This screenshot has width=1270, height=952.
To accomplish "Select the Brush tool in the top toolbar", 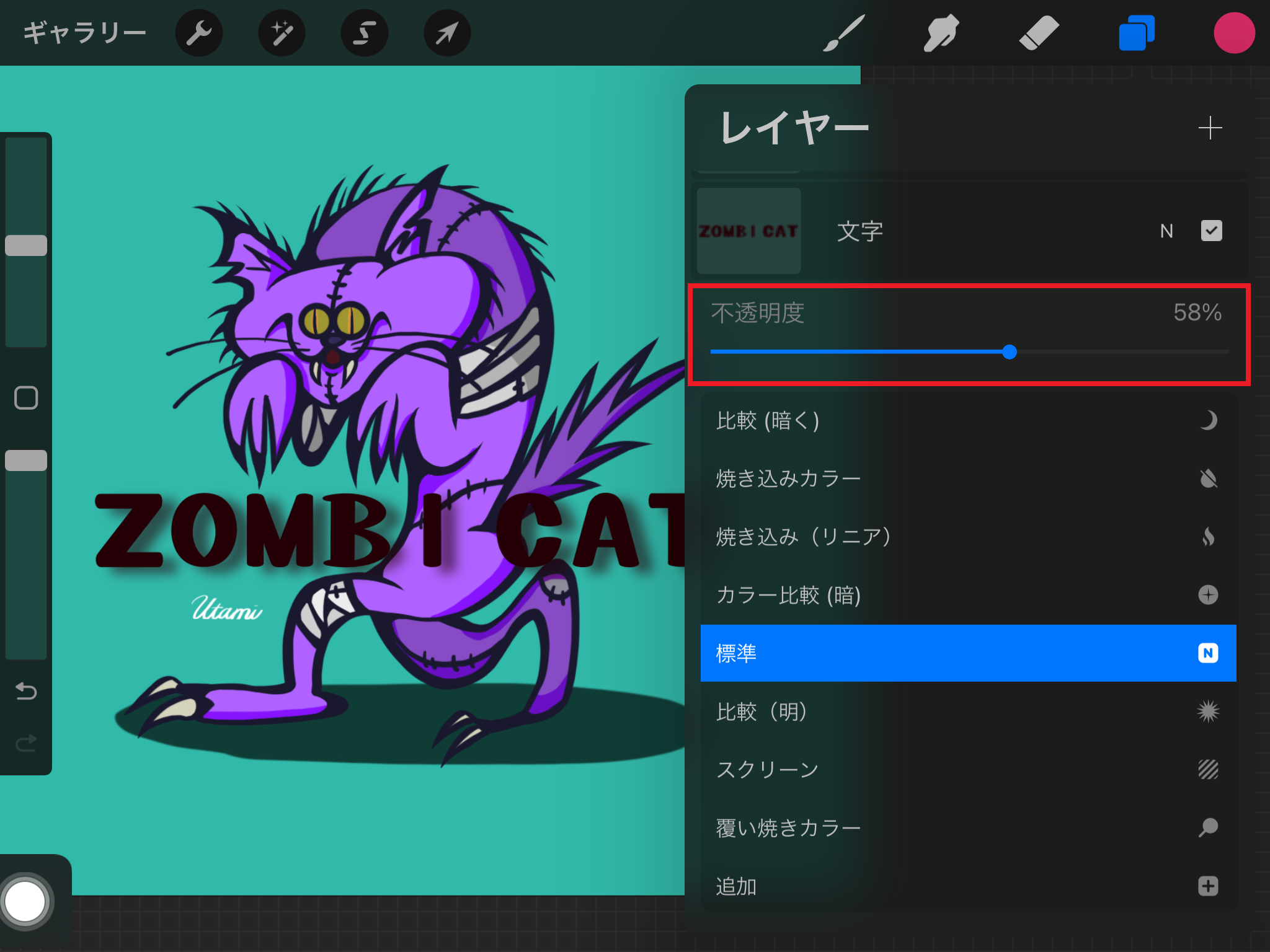I will [845, 32].
